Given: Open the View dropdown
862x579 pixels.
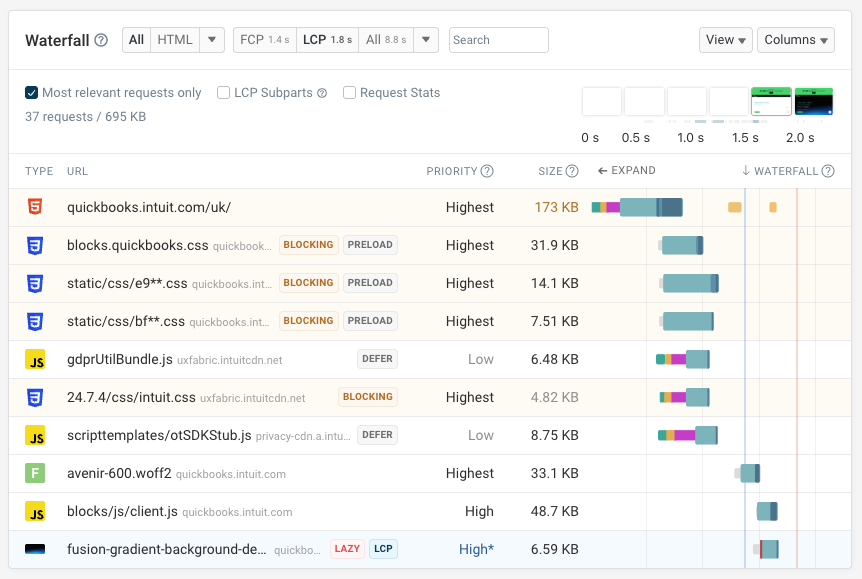Looking at the screenshot, I should tap(725, 40).
